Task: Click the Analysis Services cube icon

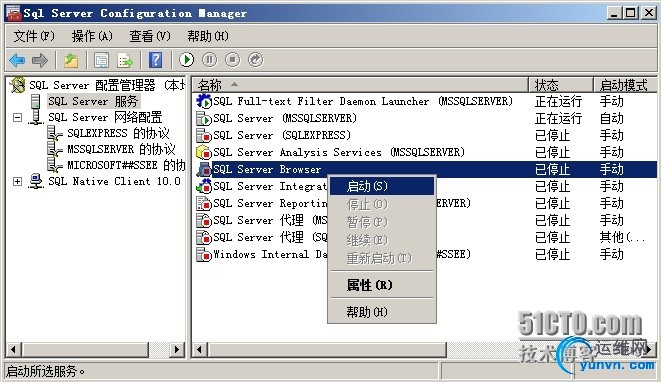Action: tap(204, 152)
